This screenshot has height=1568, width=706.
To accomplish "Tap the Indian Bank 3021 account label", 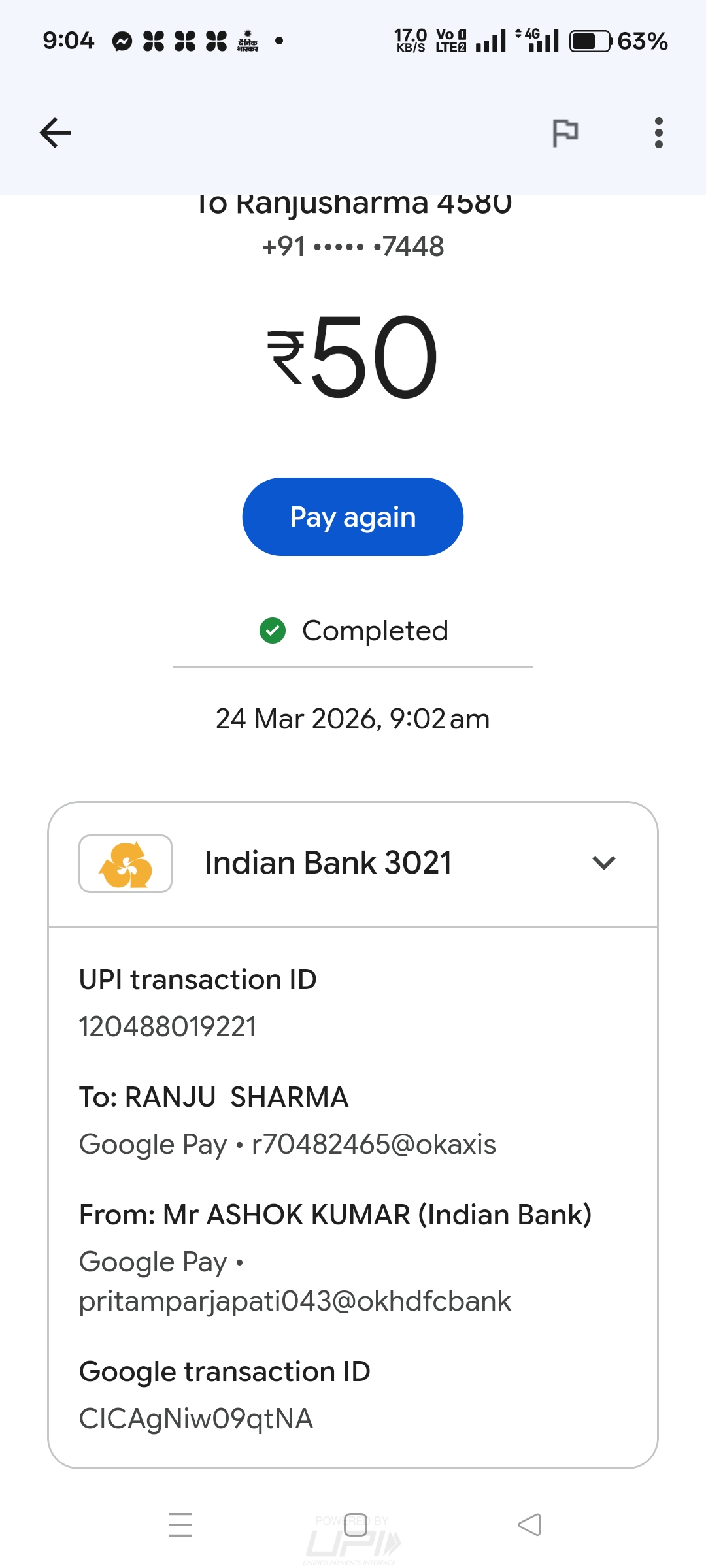I will 328,863.
